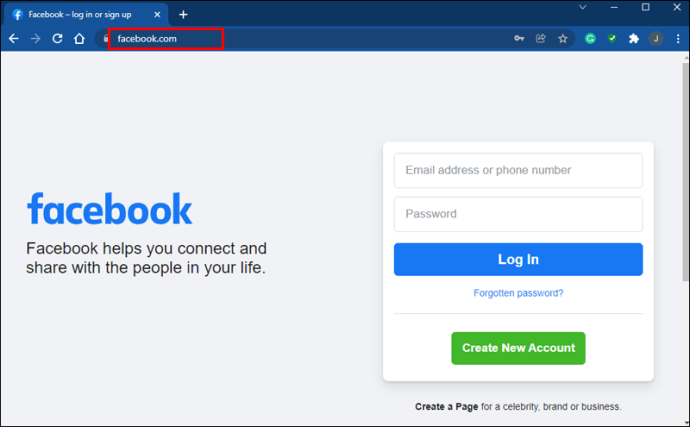Open a new tab with plus button

tap(183, 15)
